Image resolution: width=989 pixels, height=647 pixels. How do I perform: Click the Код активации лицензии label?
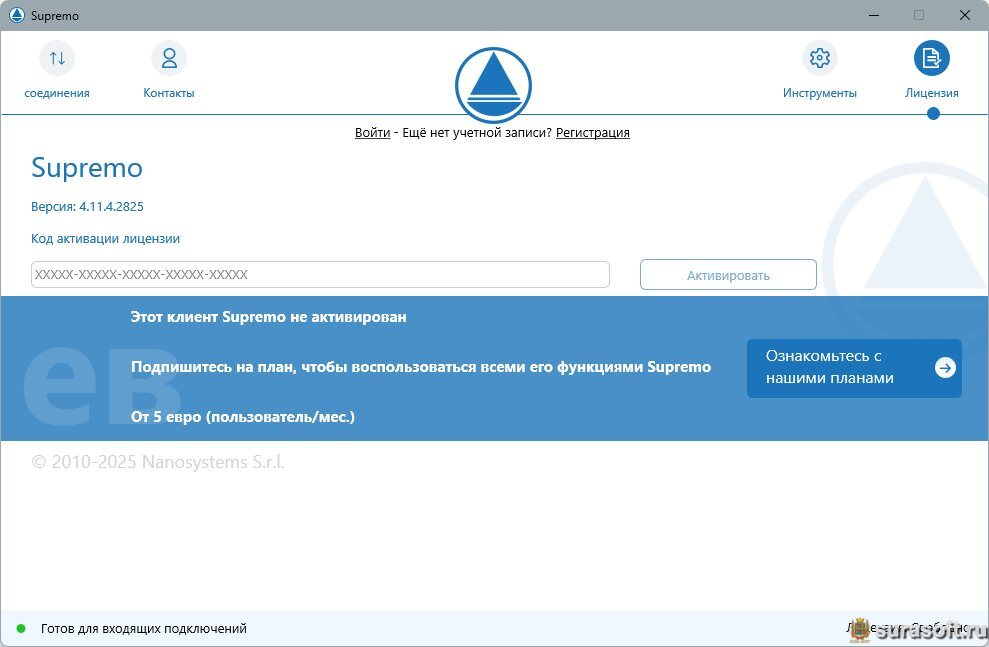coord(105,238)
